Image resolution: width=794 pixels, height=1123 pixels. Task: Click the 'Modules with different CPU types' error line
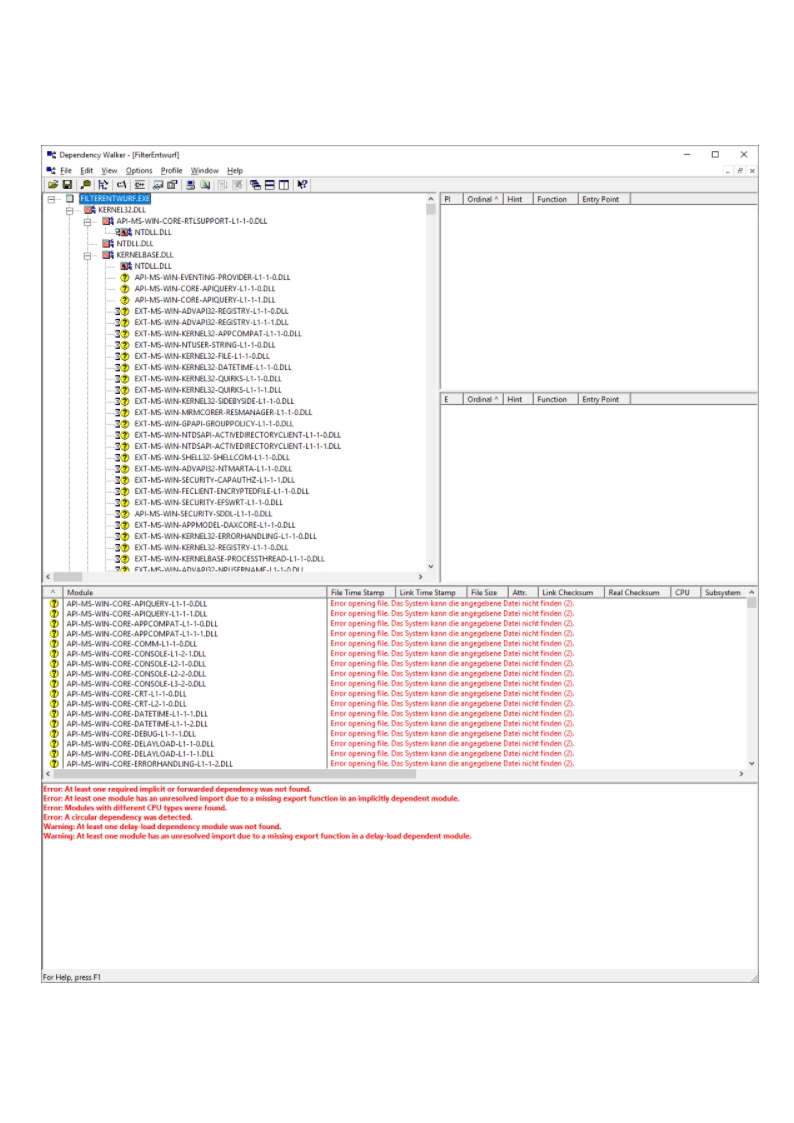135,808
